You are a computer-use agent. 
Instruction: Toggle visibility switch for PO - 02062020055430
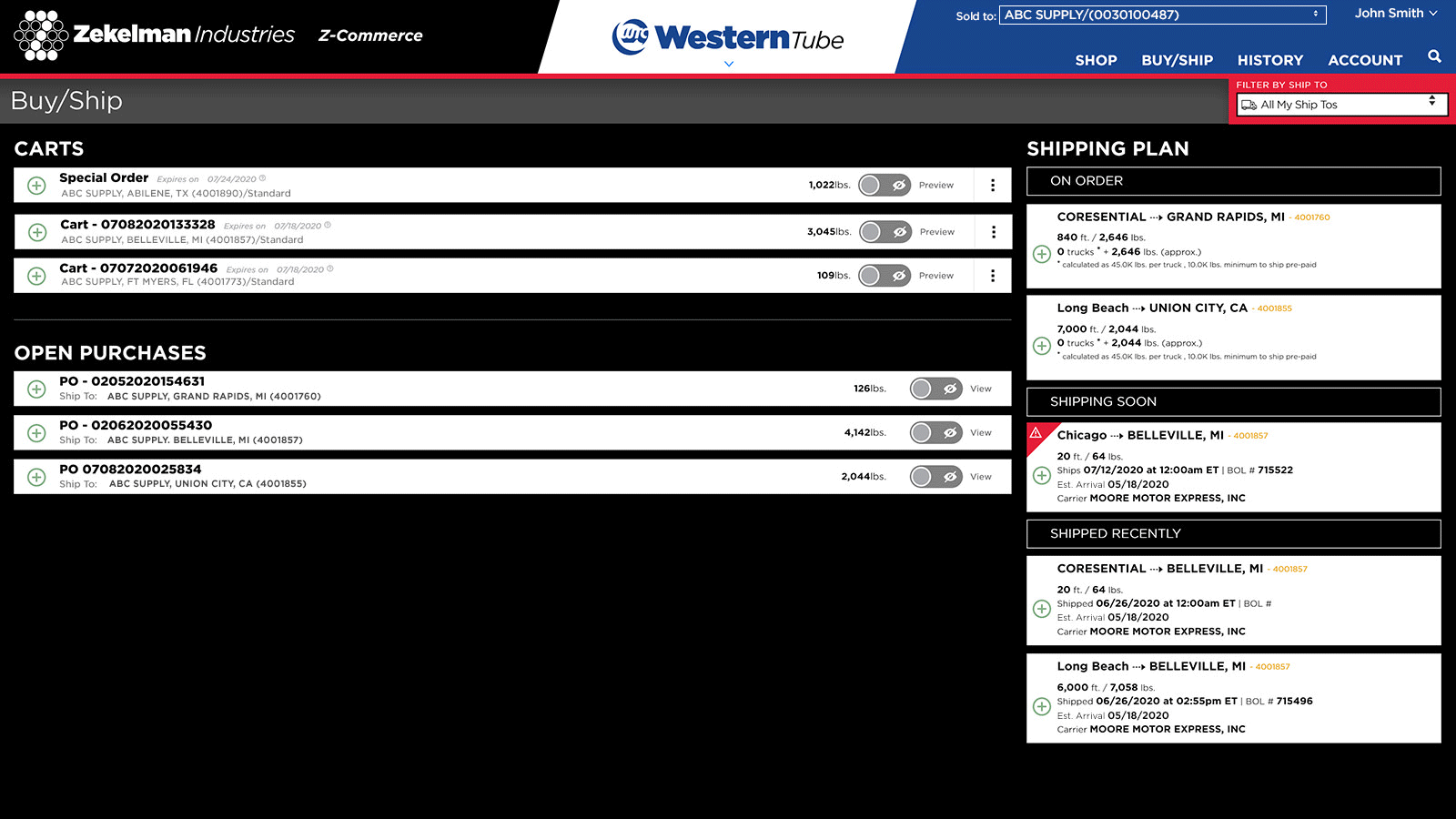(x=935, y=433)
